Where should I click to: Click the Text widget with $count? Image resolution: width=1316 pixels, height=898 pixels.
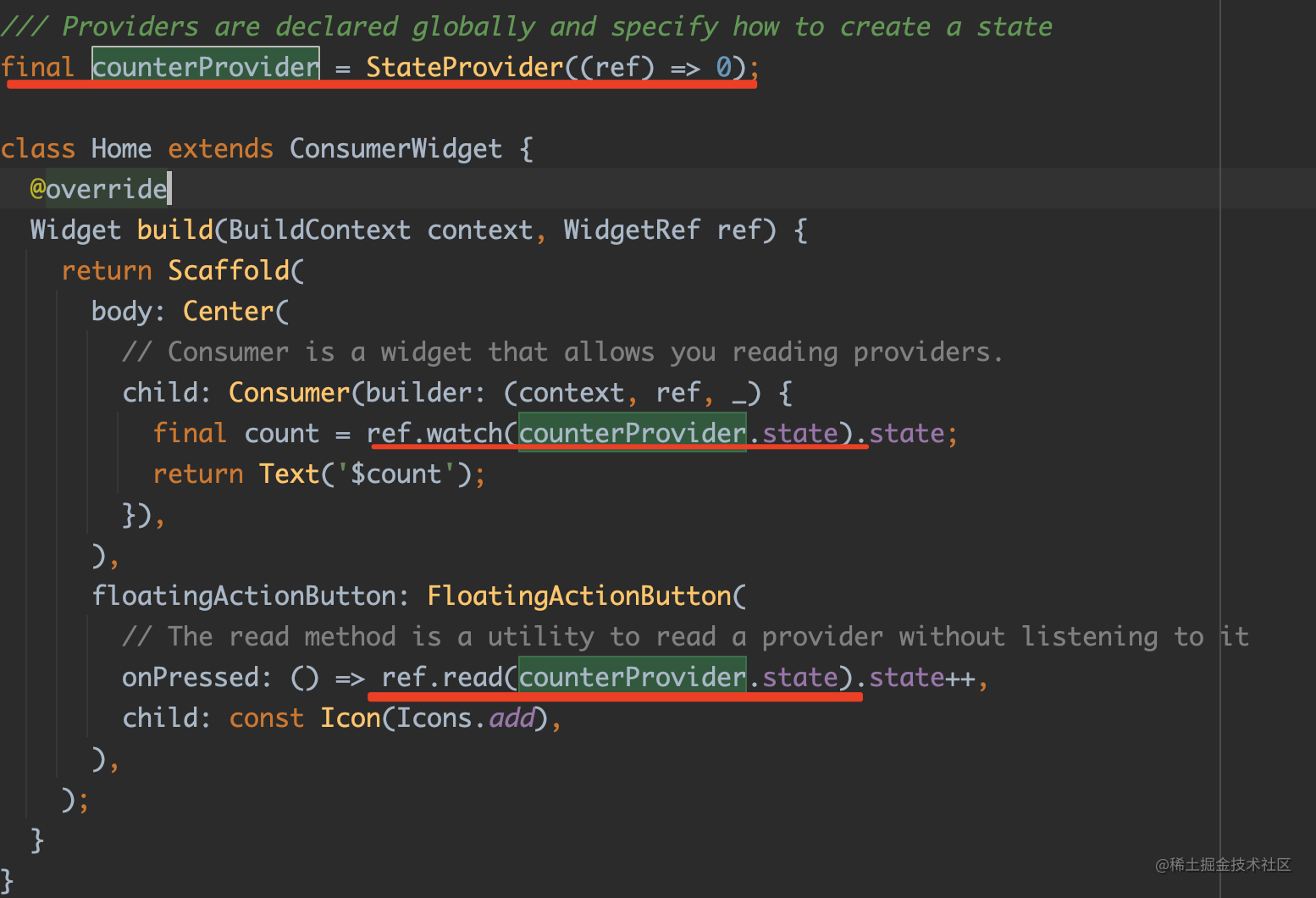(x=289, y=474)
